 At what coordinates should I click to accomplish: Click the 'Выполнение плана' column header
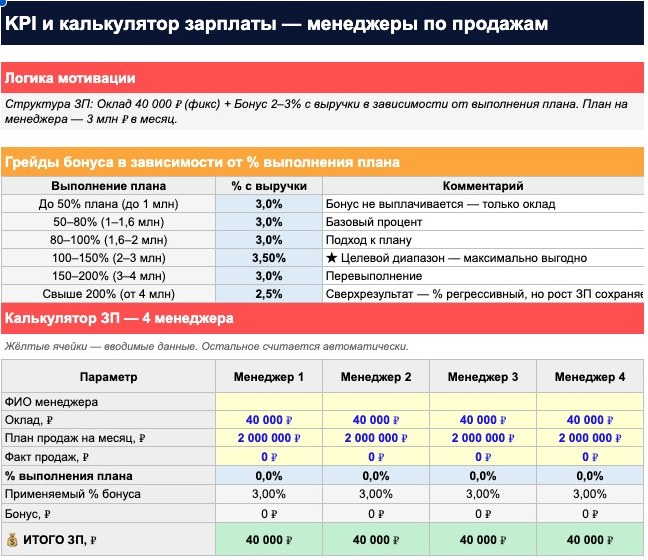click(108, 186)
